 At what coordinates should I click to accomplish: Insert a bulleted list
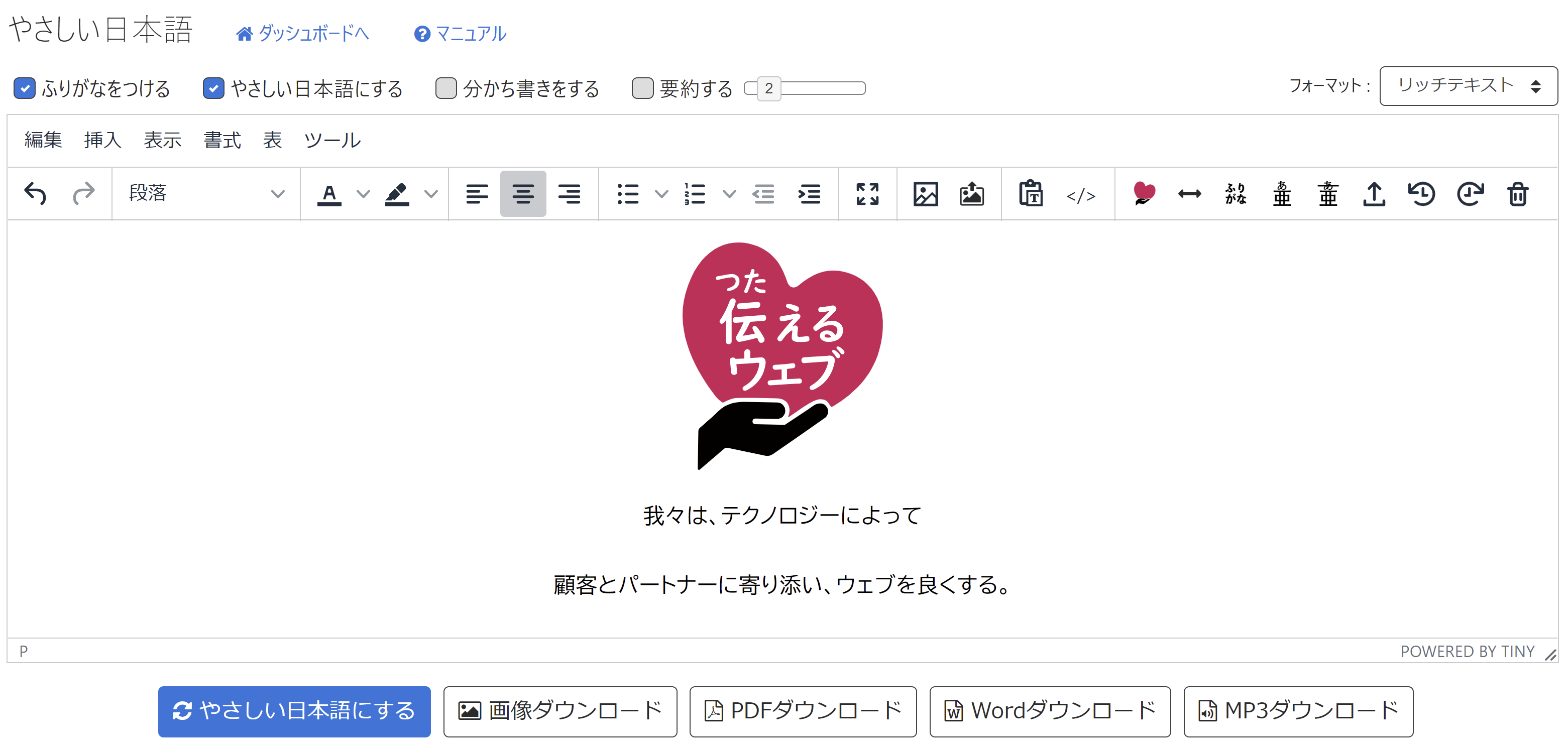click(628, 194)
